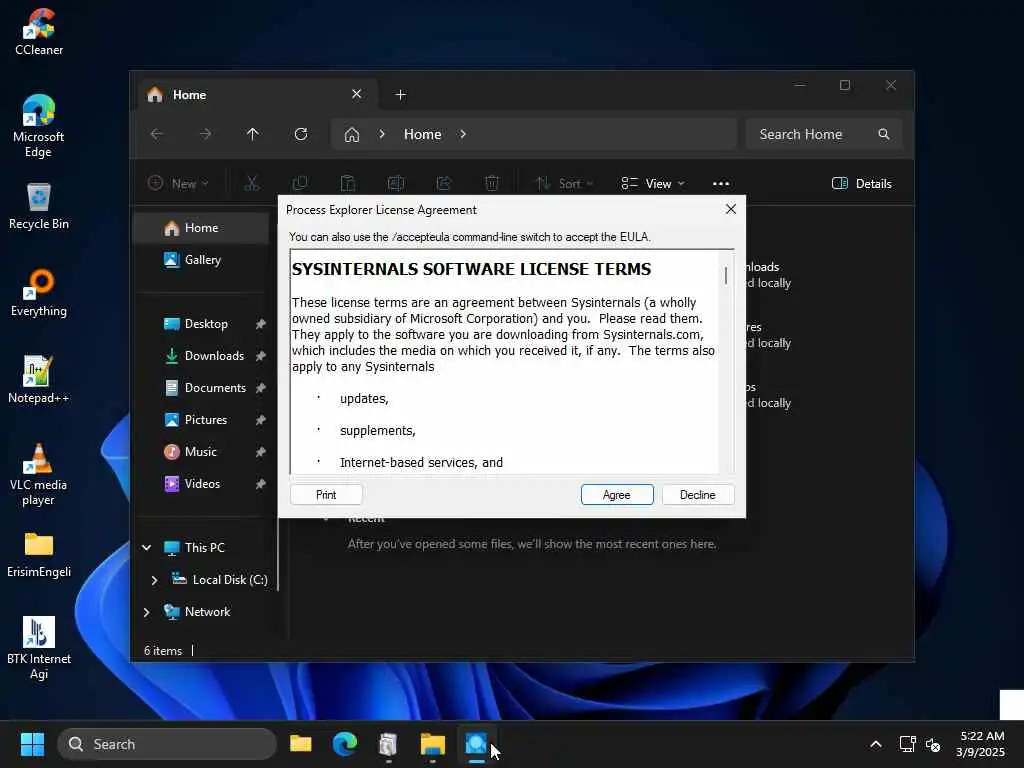
Task: Click the Copy toolbar icon
Action: click(300, 184)
